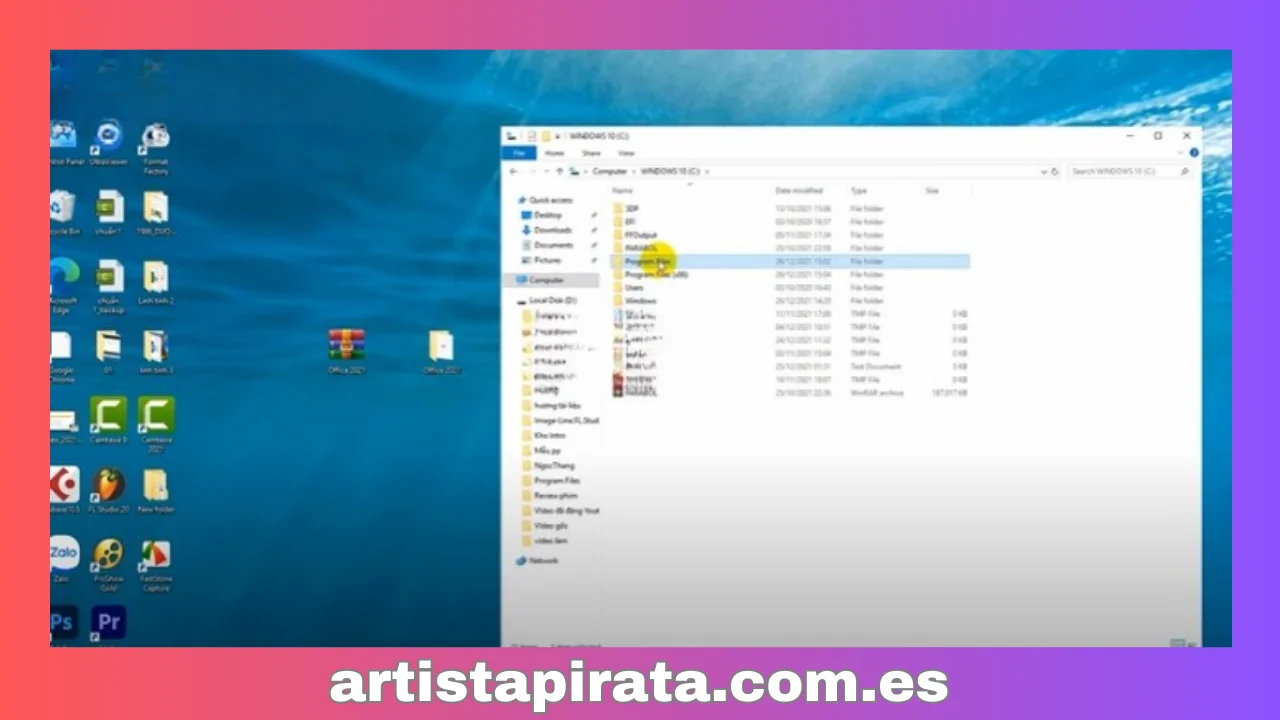Open the Format Factory desktop shortcut

(155, 149)
